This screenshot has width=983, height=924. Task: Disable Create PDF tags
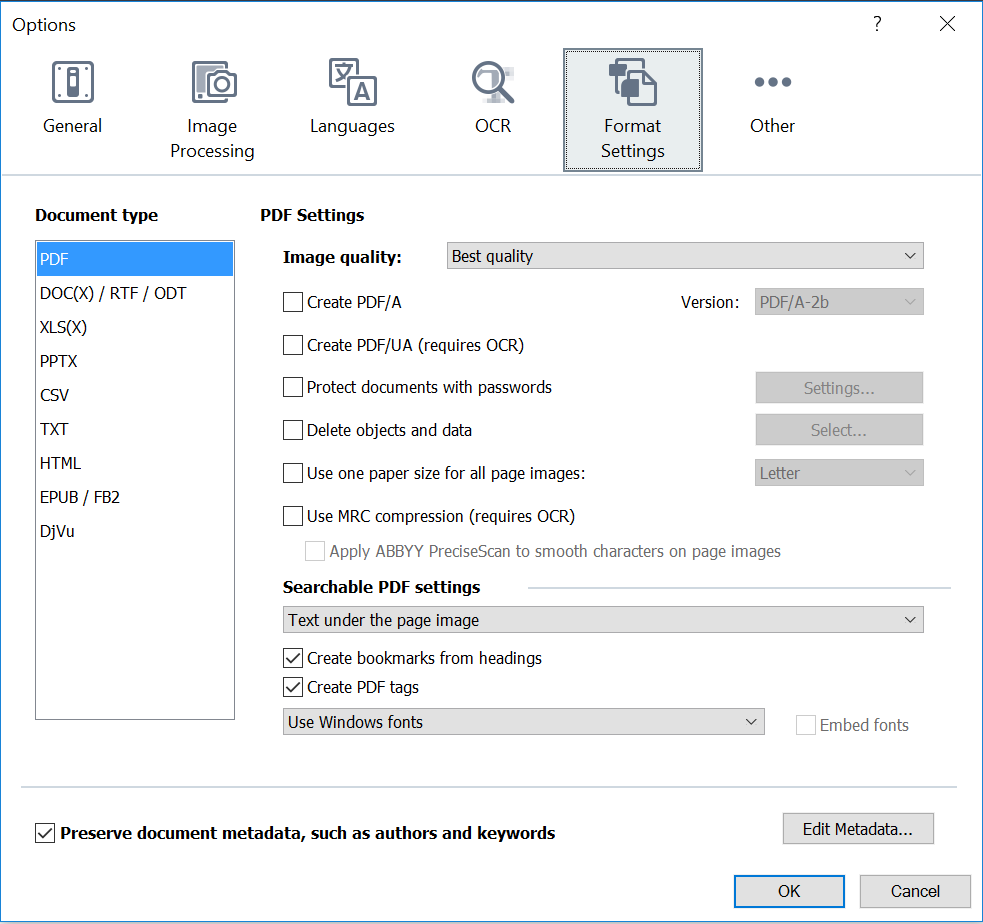(x=293, y=687)
